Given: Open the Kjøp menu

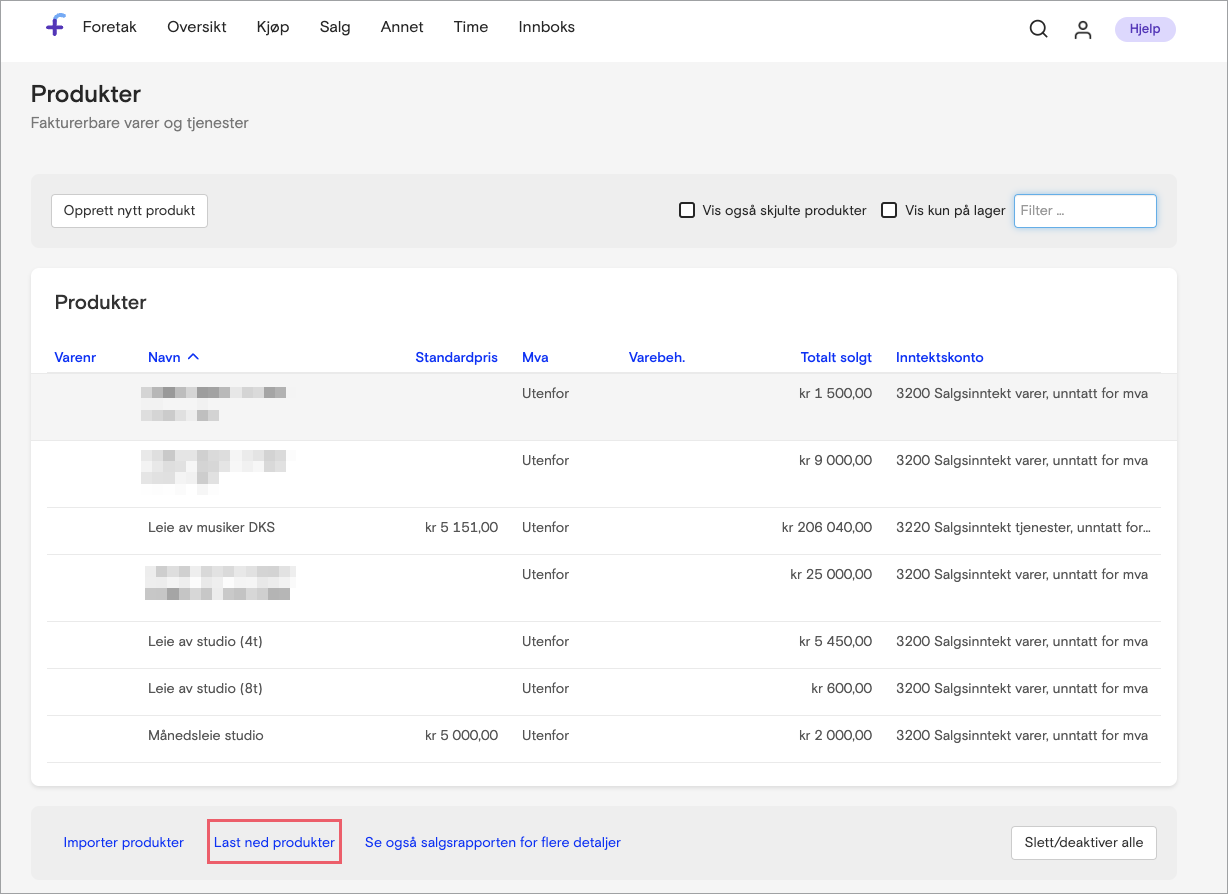Looking at the screenshot, I should click(x=273, y=27).
